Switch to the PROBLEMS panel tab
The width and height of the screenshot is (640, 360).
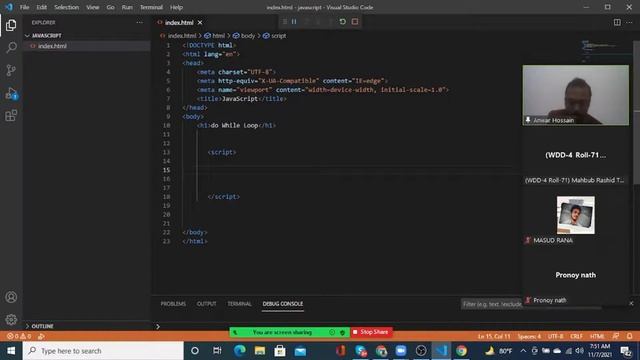click(x=173, y=304)
